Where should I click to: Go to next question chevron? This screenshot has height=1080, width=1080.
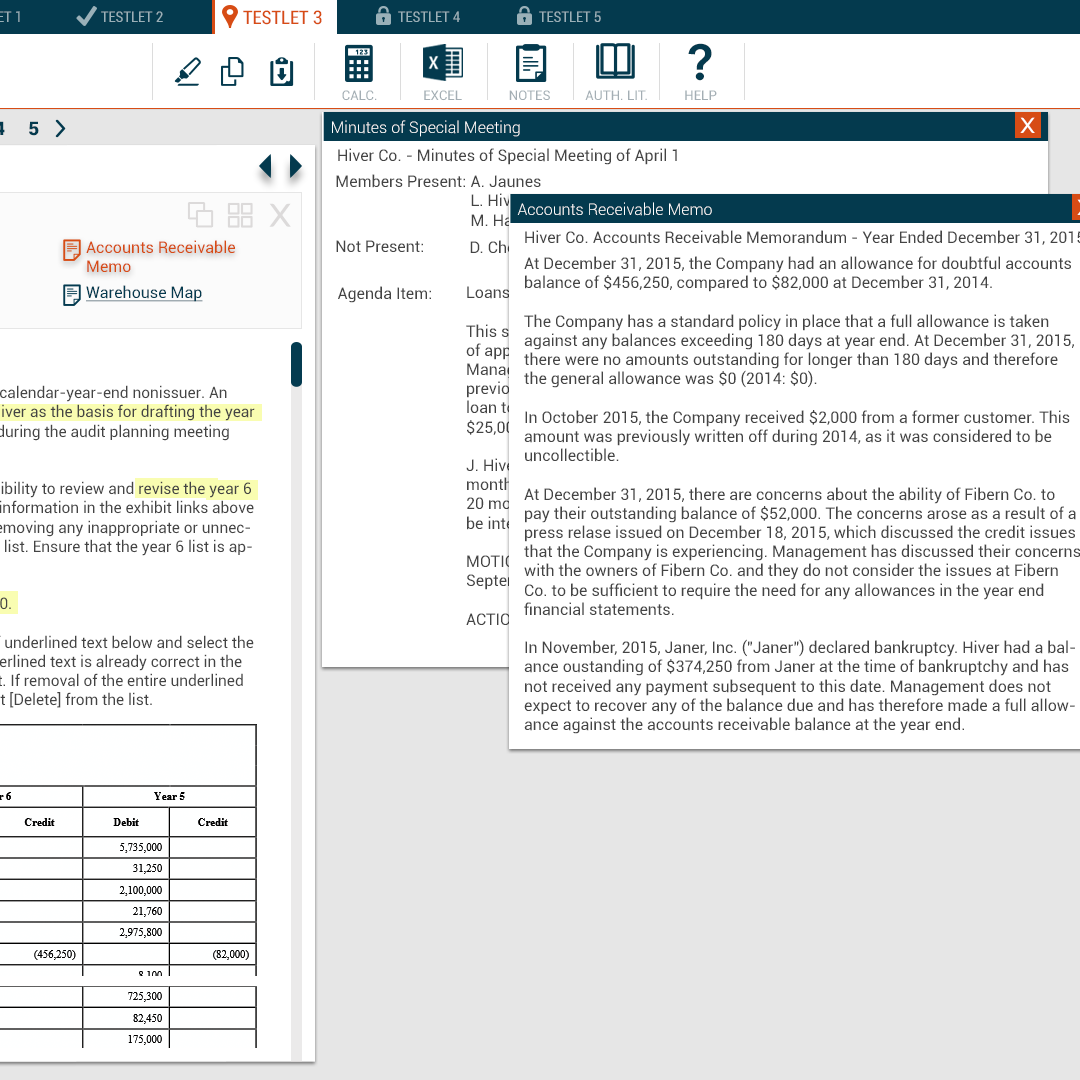(61, 129)
